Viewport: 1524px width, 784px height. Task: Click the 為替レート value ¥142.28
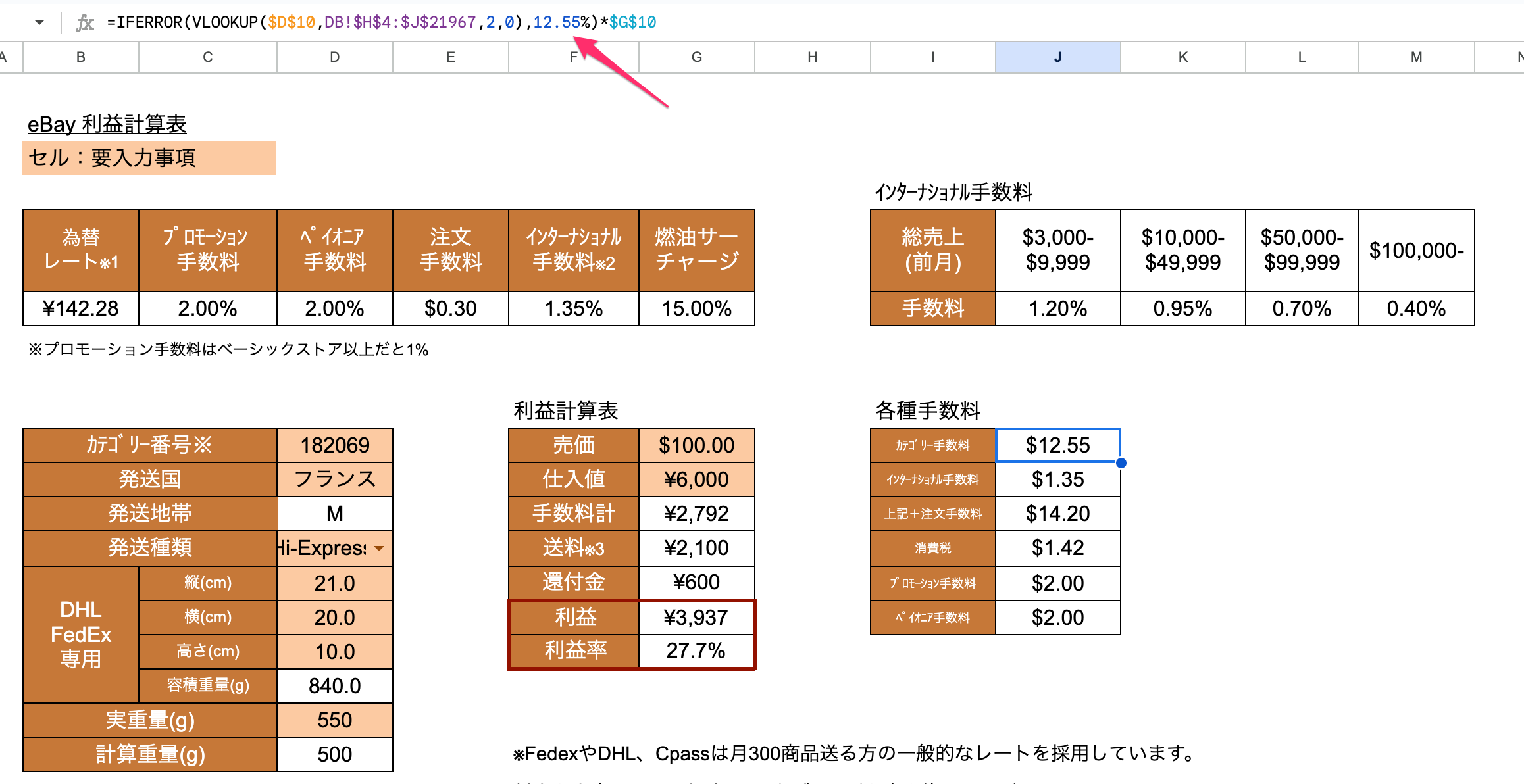coord(80,308)
